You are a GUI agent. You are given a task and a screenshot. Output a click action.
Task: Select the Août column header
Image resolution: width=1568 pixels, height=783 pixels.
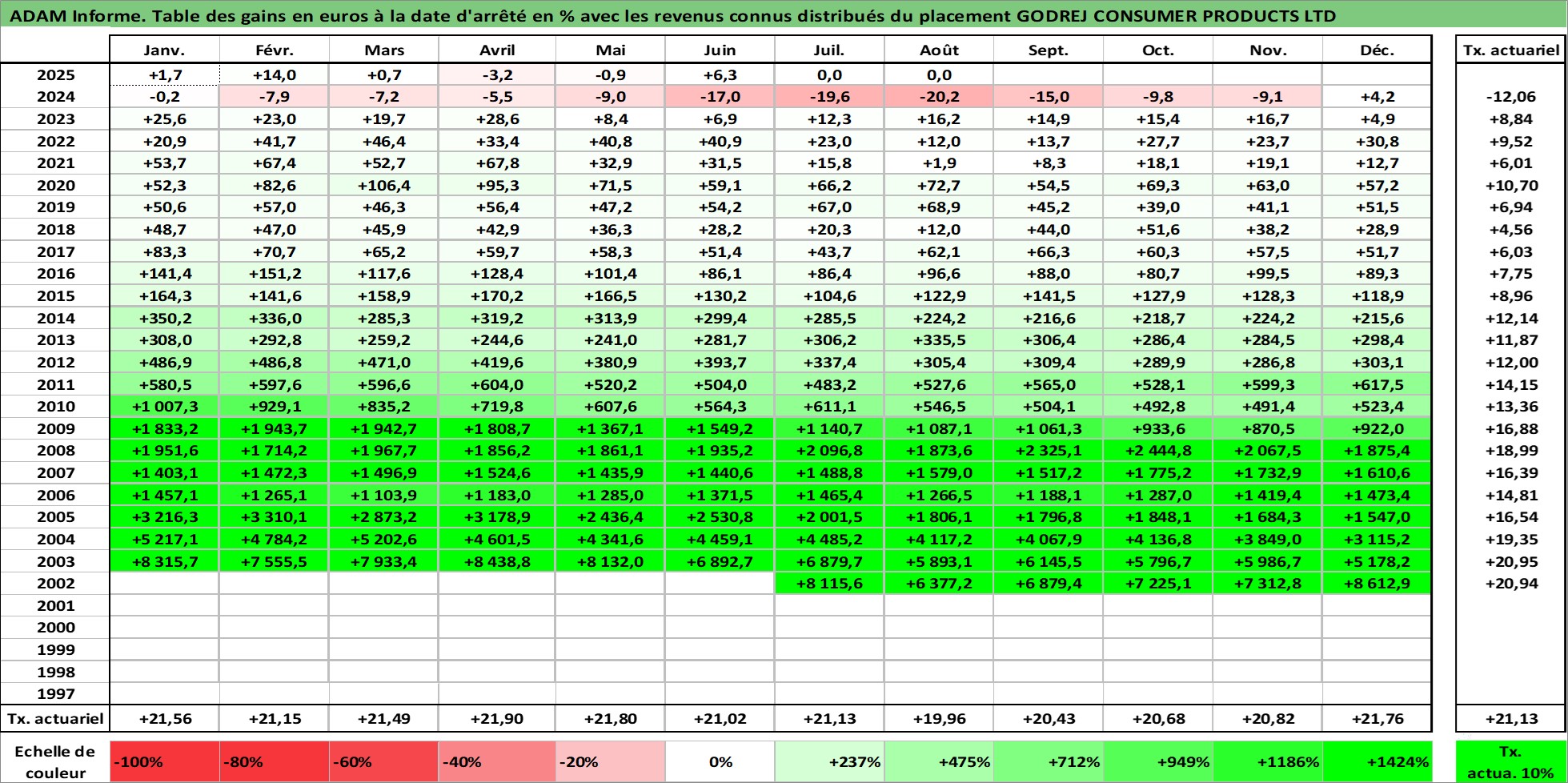click(939, 50)
